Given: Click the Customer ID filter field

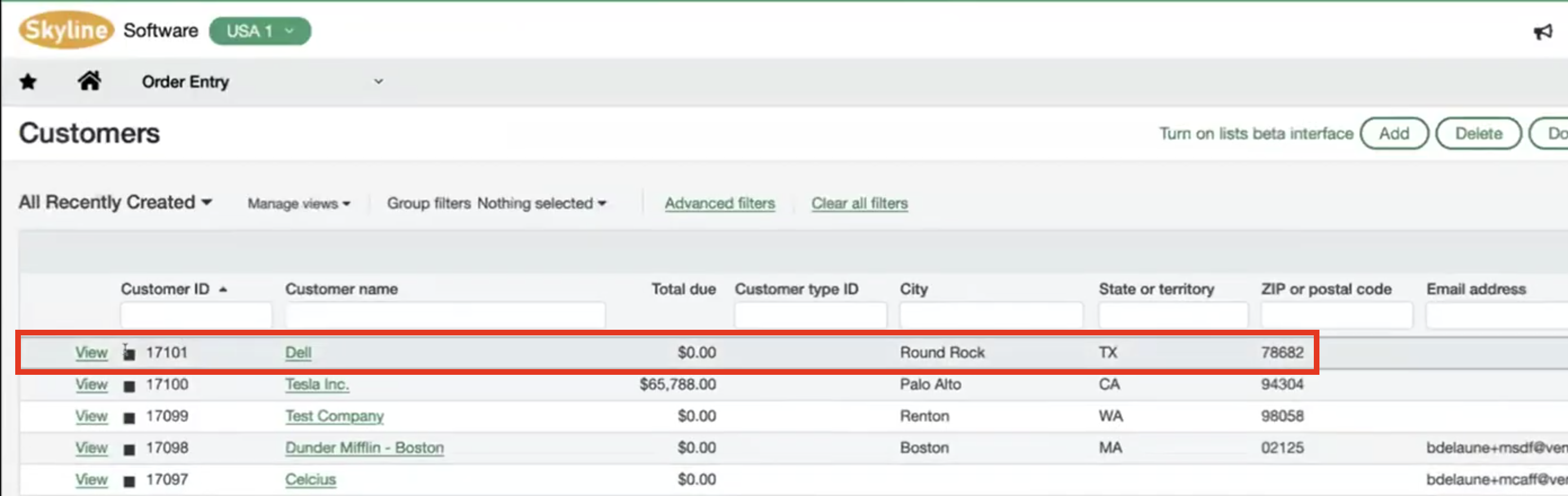Looking at the screenshot, I should point(196,315).
